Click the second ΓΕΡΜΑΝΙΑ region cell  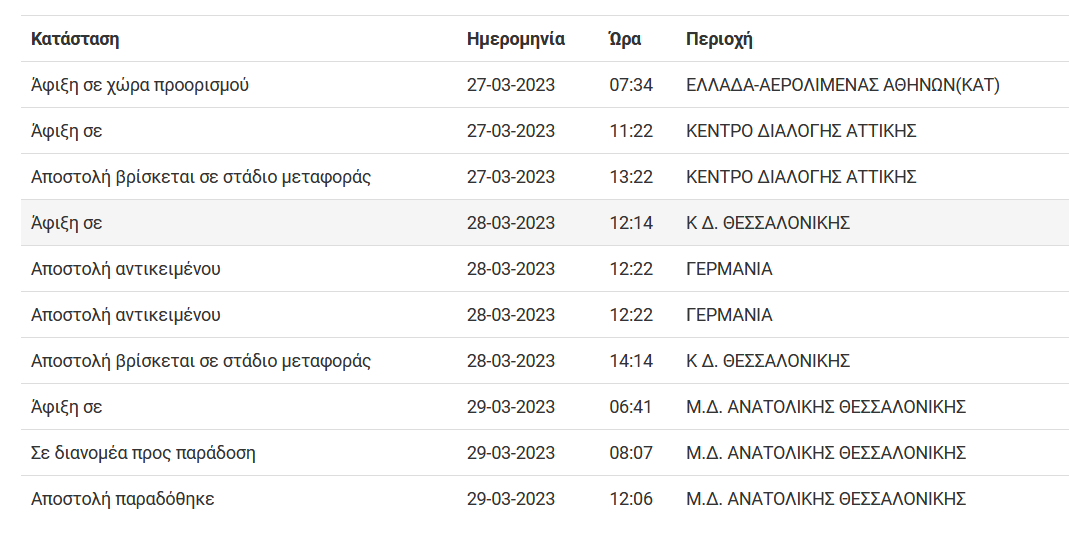click(729, 315)
